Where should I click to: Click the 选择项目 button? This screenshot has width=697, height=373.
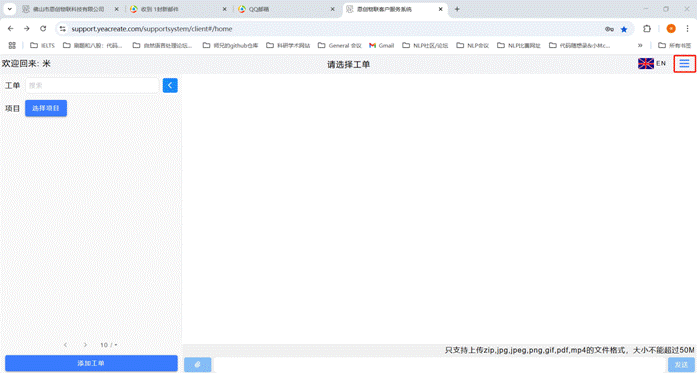click(x=46, y=108)
